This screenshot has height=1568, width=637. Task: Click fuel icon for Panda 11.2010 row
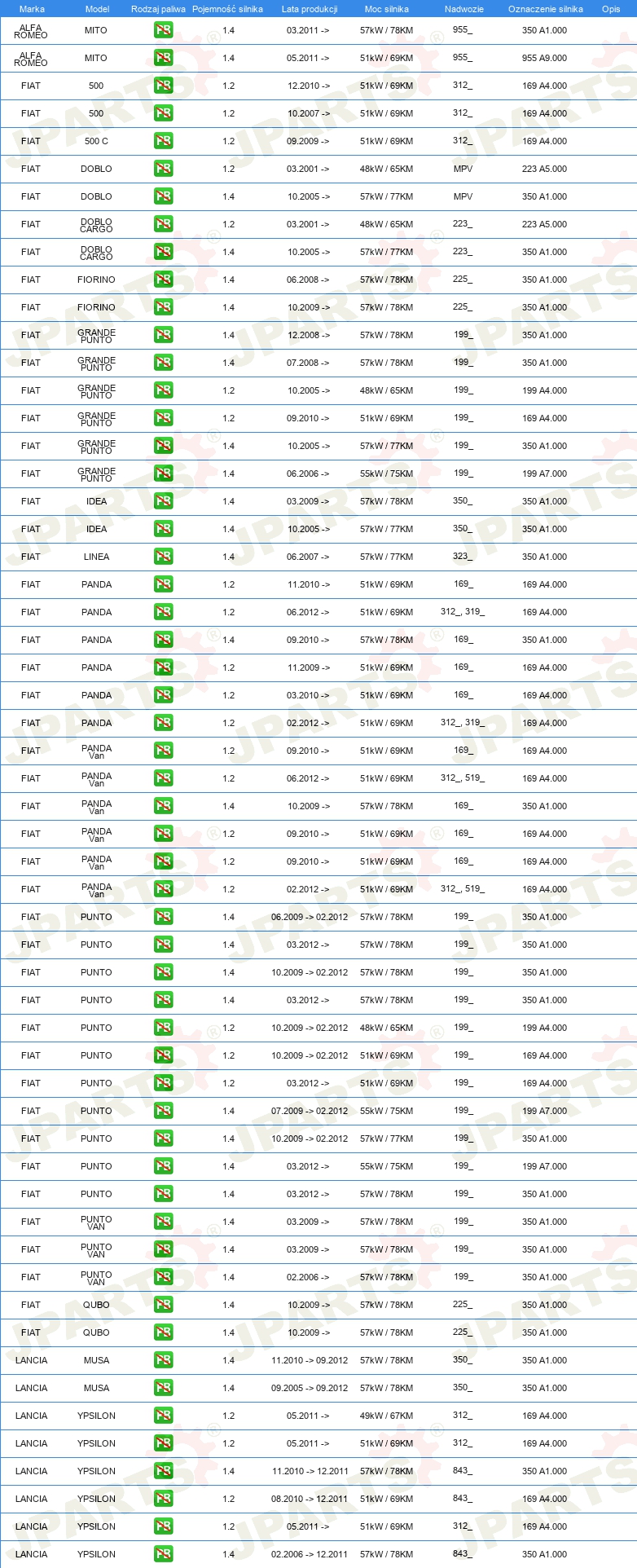163,584
